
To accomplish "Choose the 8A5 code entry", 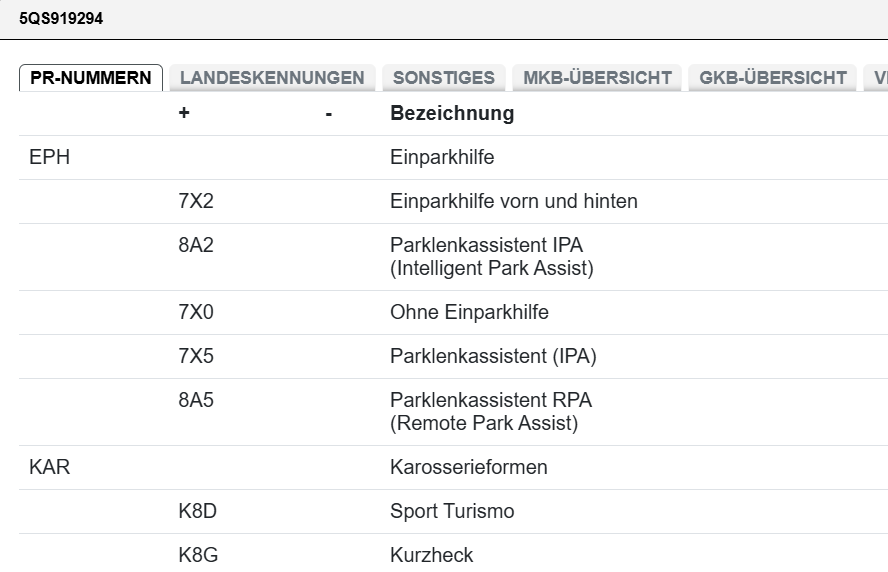I will pyautogui.click(x=196, y=400).
